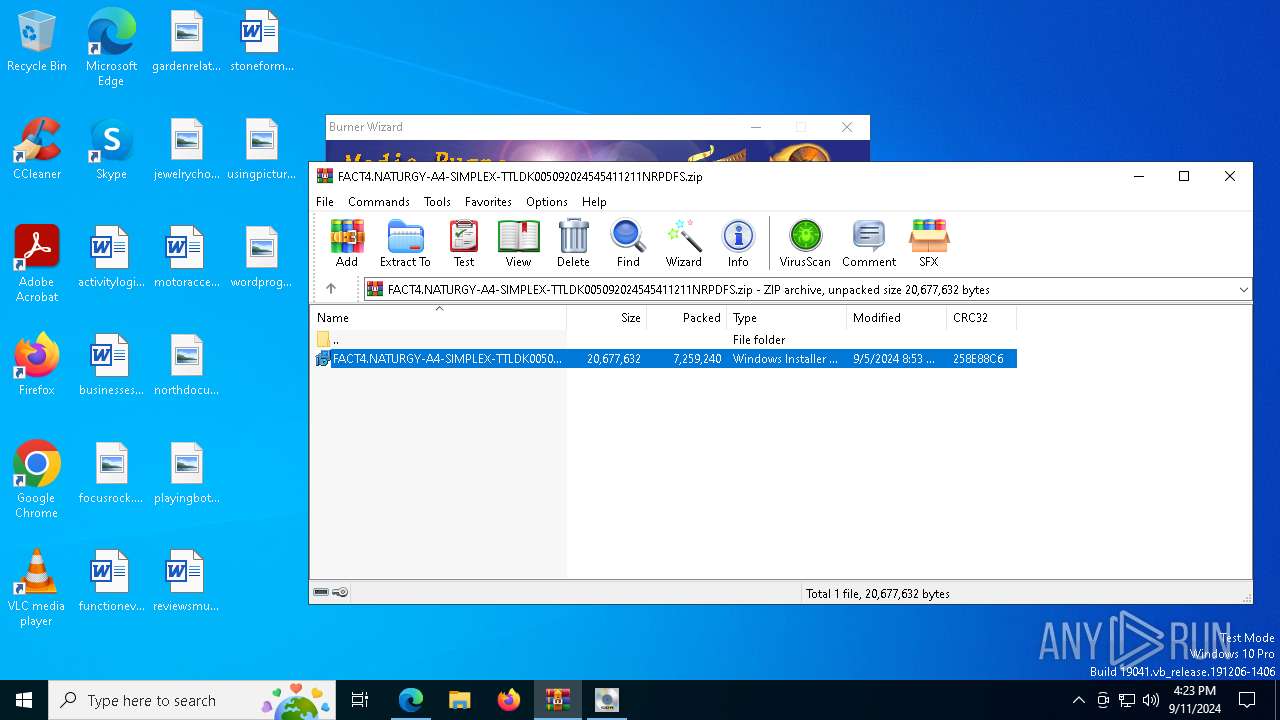Open CCleaner desktop shortcut

coord(37,149)
